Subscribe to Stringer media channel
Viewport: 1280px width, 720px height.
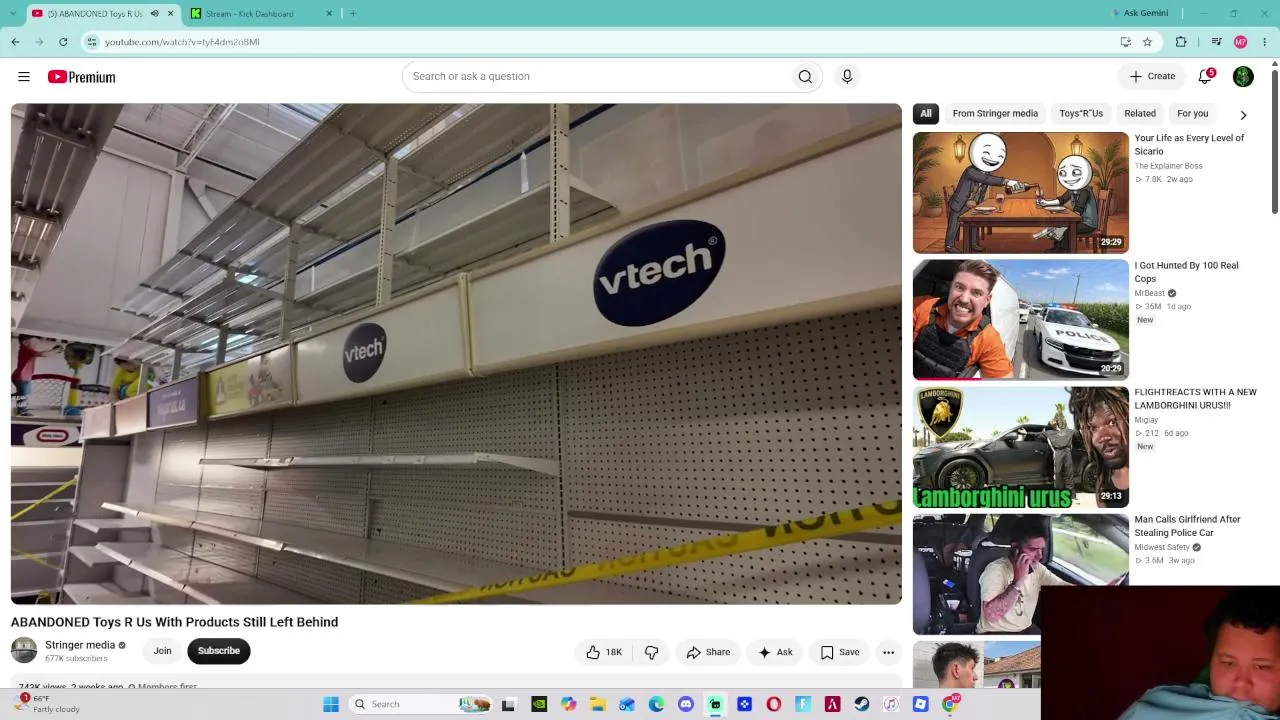(218, 651)
